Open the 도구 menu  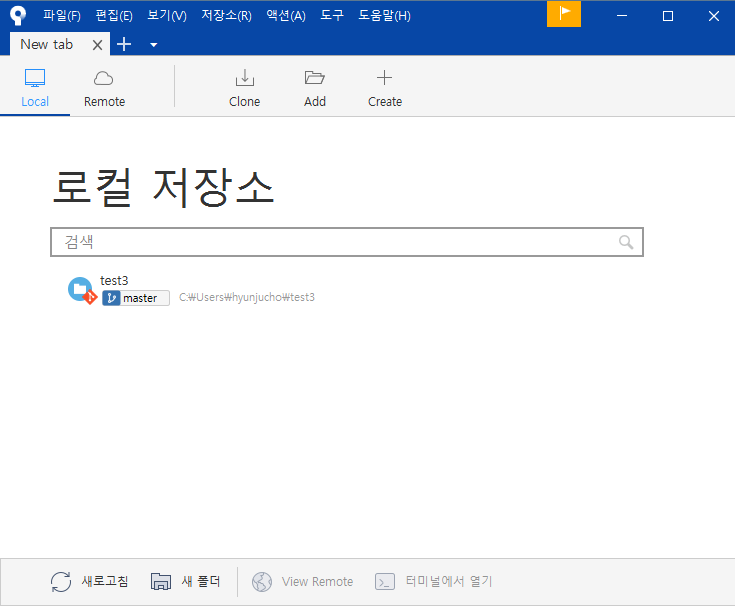click(332, 15)
